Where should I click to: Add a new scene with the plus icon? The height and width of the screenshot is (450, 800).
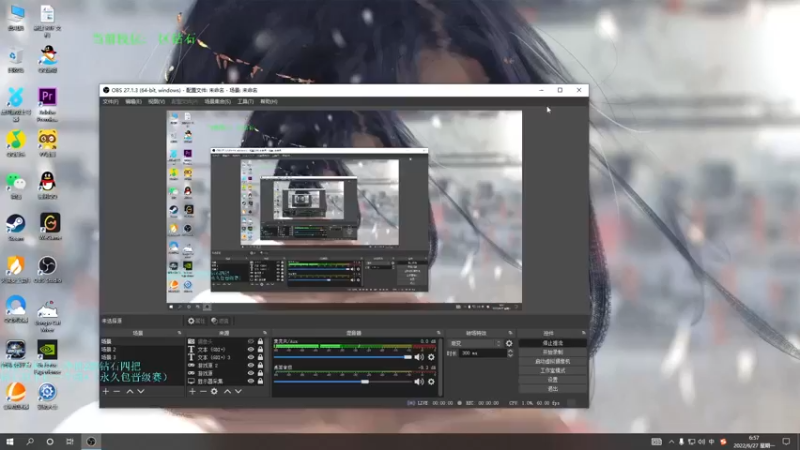[x=106, y=391]
